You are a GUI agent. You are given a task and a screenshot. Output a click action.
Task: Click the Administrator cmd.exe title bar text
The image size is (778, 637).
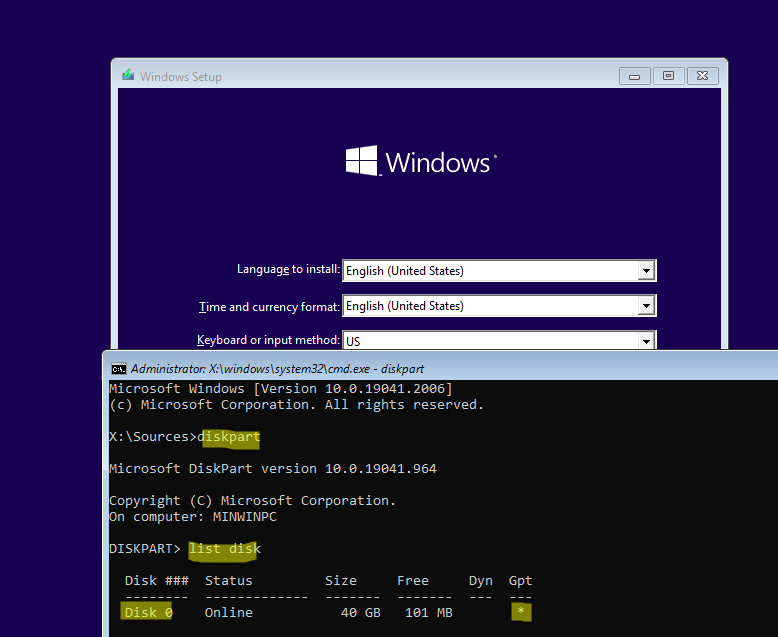pyautogui.click(x=277, y=369)
